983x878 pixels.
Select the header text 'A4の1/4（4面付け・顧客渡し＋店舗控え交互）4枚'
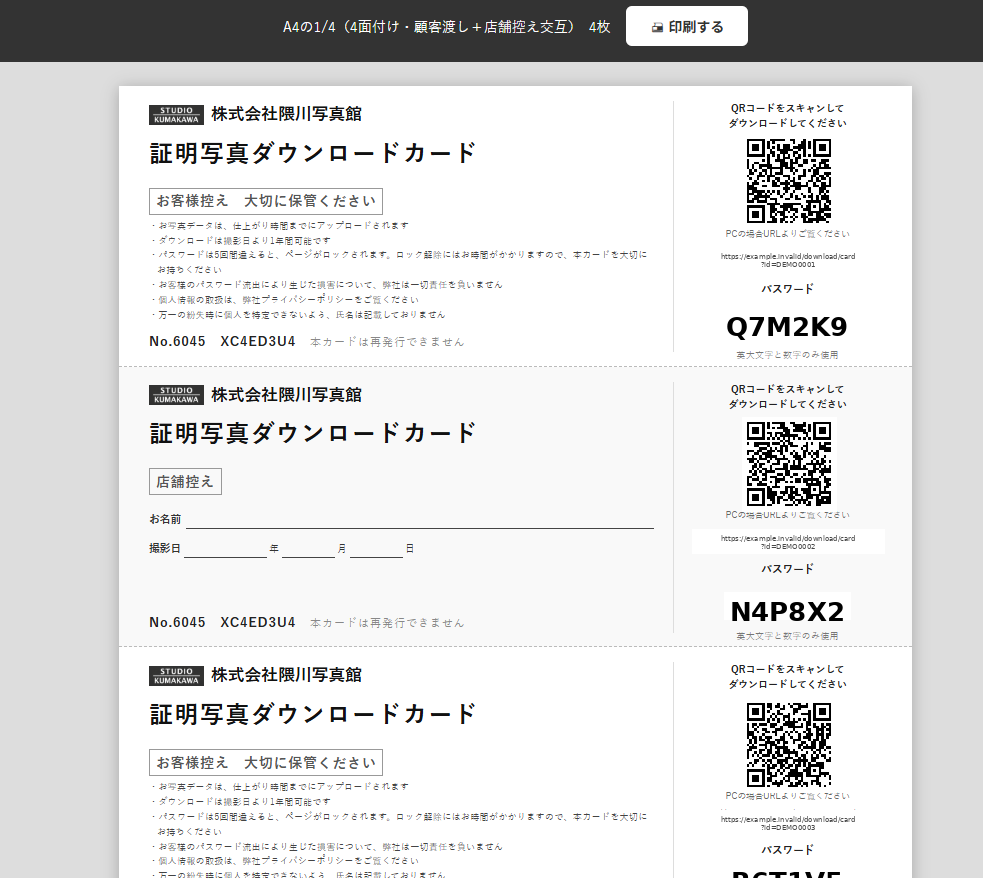click(x=446, y=27)
